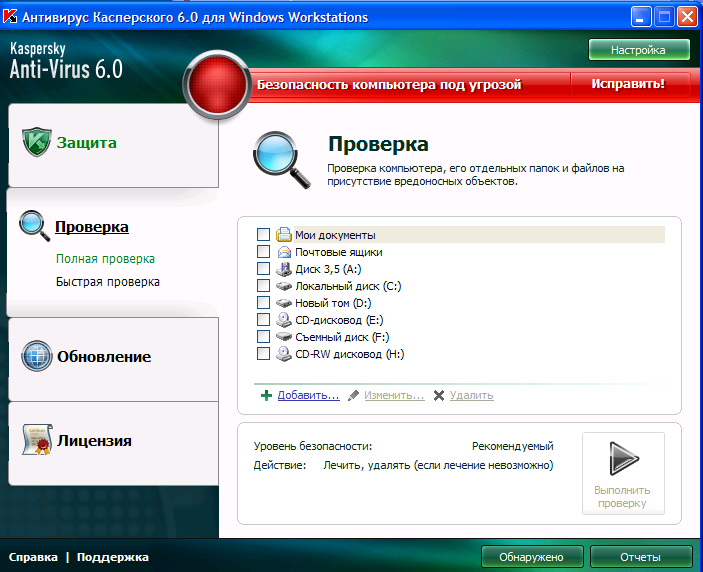Image resolution: width=703 pixels, height=572 pixels.
Task: Click the Безопасность компьютера под угрозой warning
Action: 389,84
